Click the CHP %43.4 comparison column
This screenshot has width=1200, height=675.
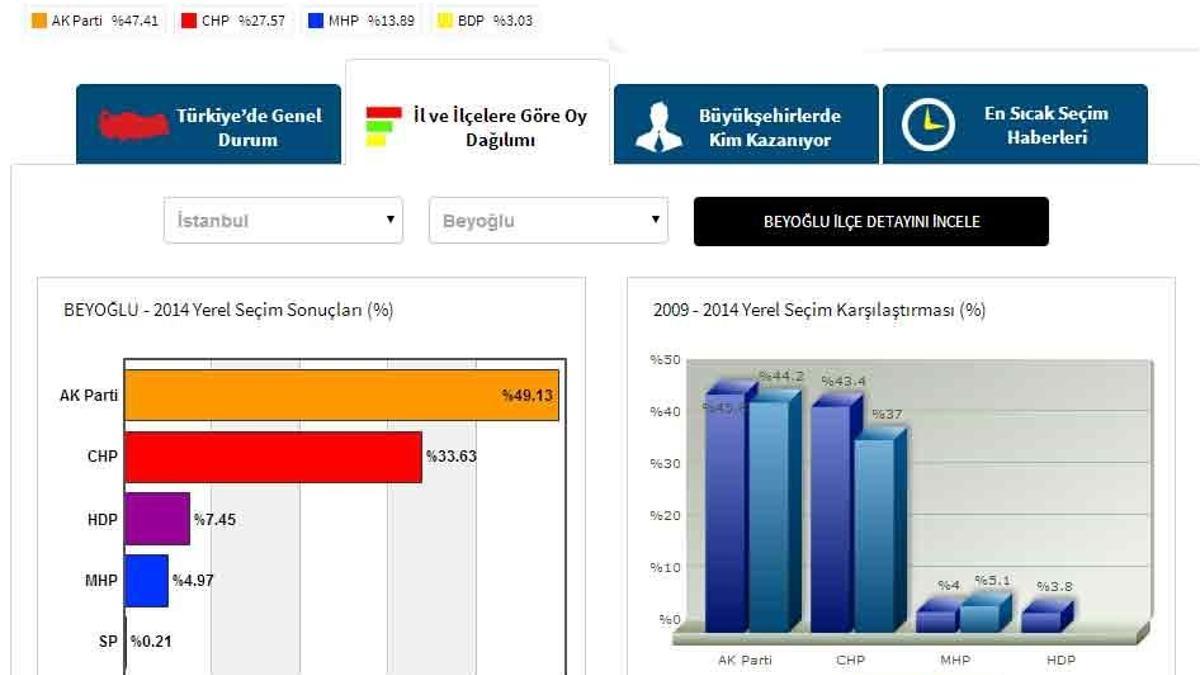837,513
